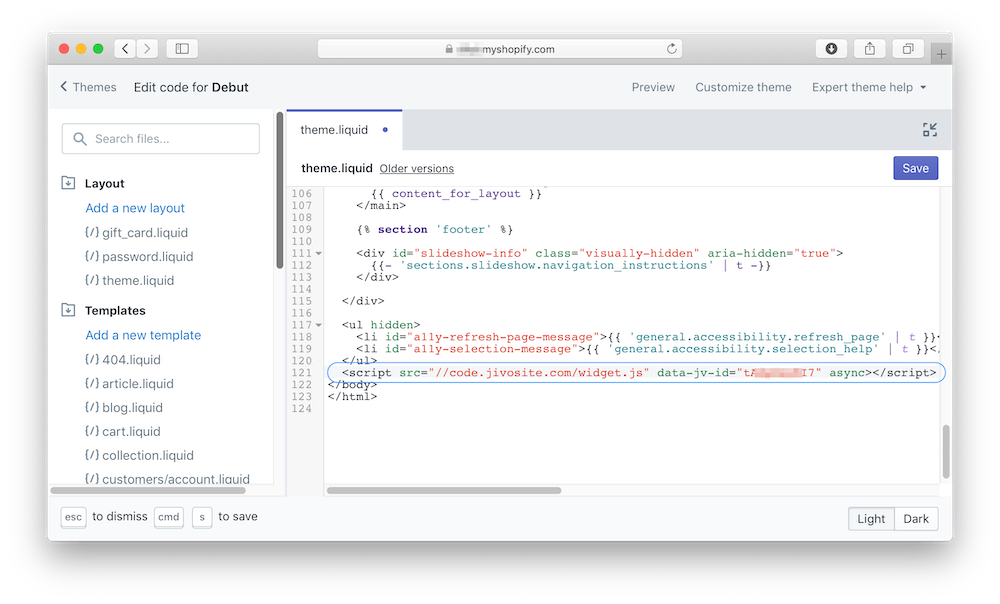Focus the Search files input
This screenshot has height=604, width=1000.
(x=161, y=138)
